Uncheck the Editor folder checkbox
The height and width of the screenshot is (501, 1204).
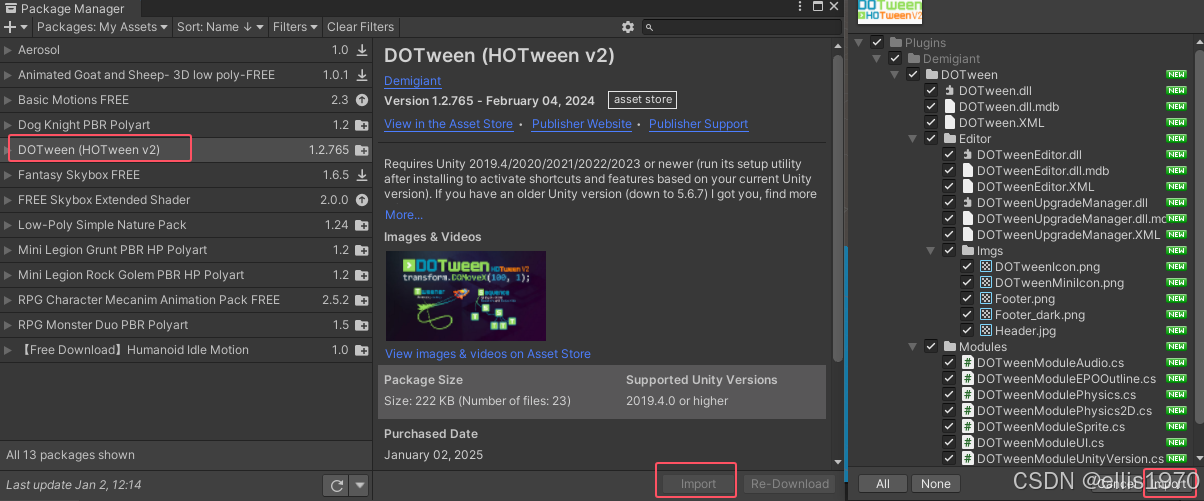pos(931,139)
